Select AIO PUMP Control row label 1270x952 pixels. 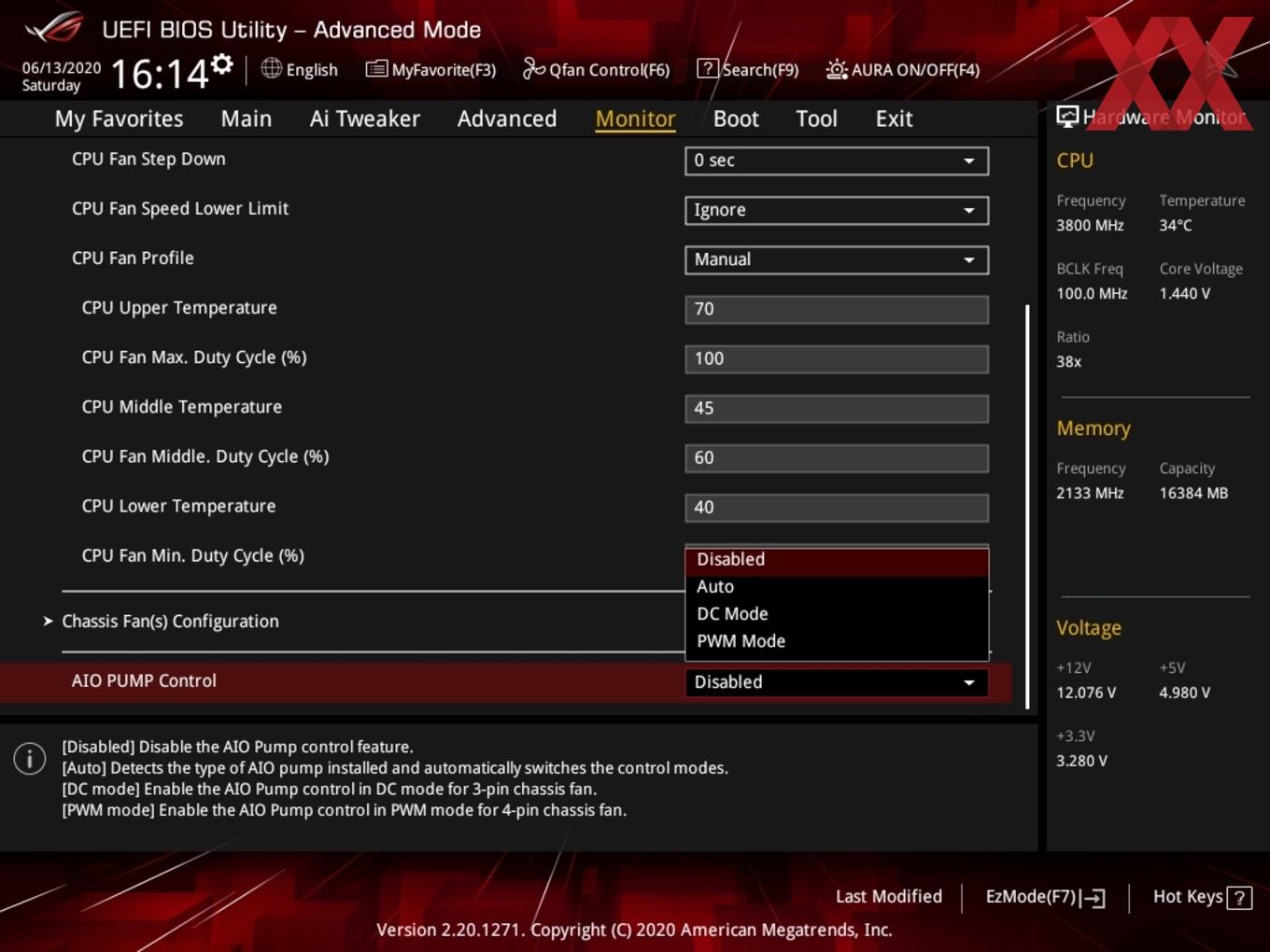click(x=144, y=681)
